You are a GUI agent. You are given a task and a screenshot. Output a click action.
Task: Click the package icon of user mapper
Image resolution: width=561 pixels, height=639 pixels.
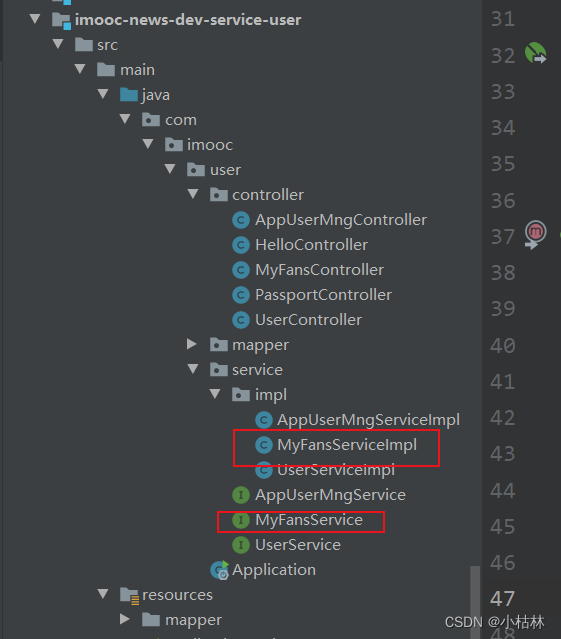(x=219, y=345)
